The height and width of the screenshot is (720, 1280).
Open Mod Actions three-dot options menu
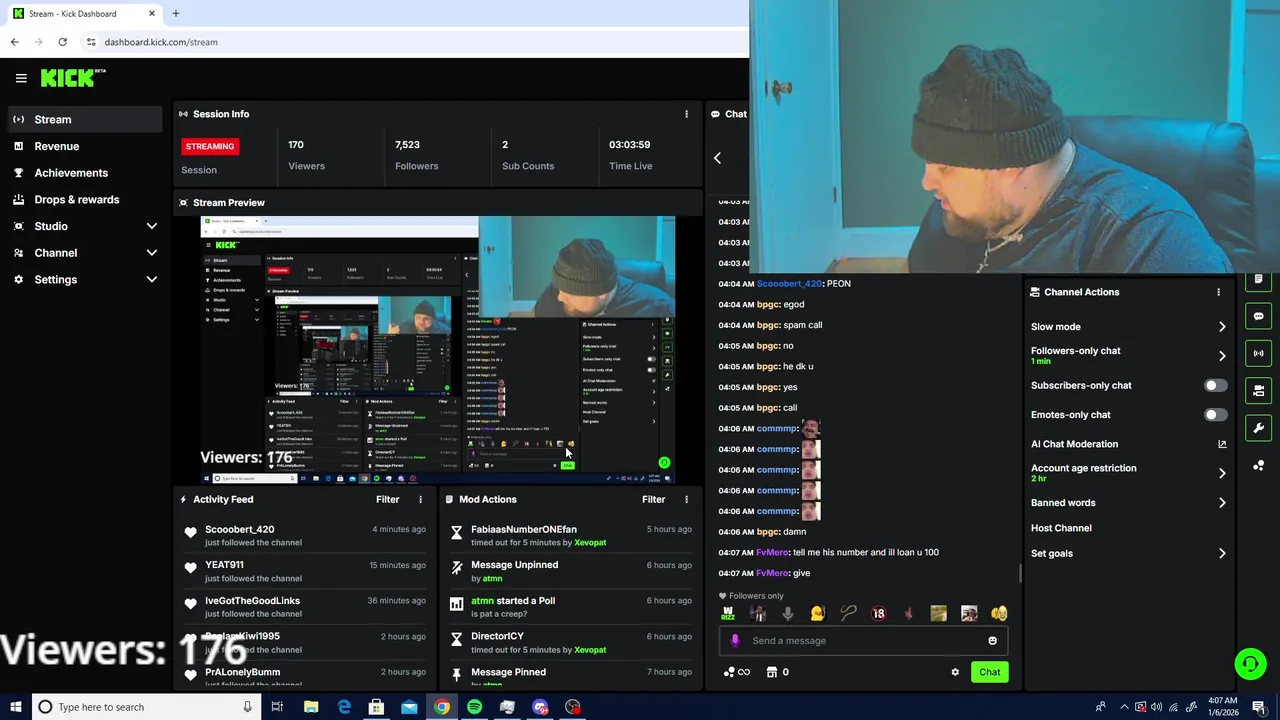[x=686, y=499]
